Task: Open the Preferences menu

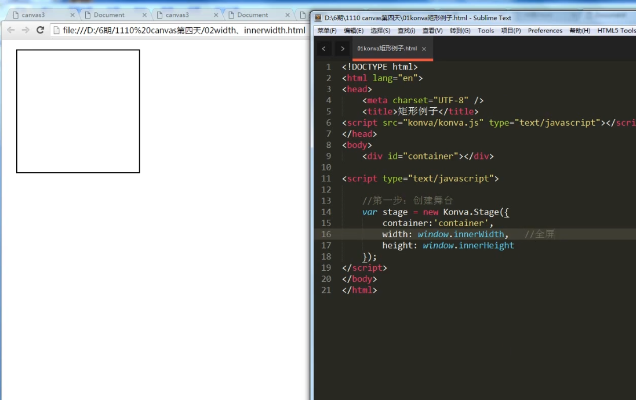Action: point(545,31)
